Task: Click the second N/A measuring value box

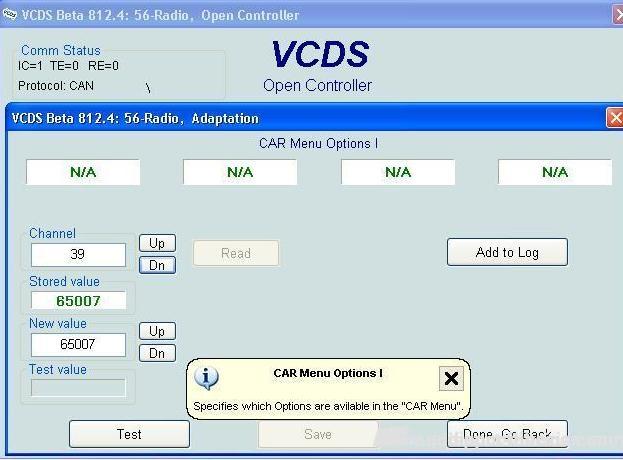Action: click(x=240, y=172)
